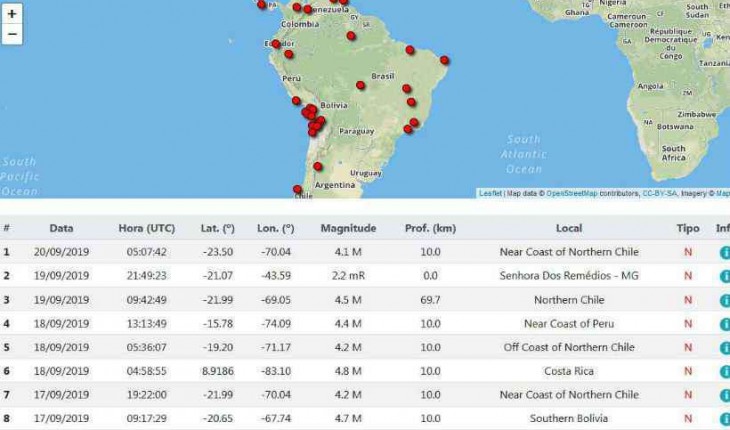Sort table by Data column header

[61, 228]
